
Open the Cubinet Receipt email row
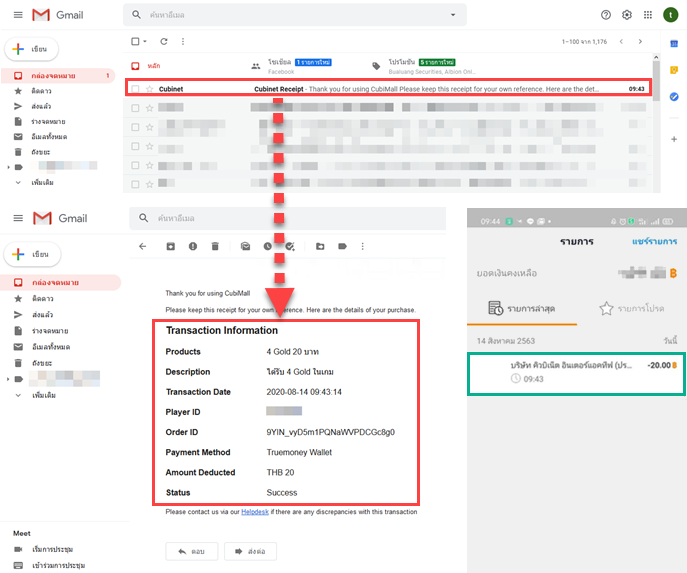(x=389, y=88)
